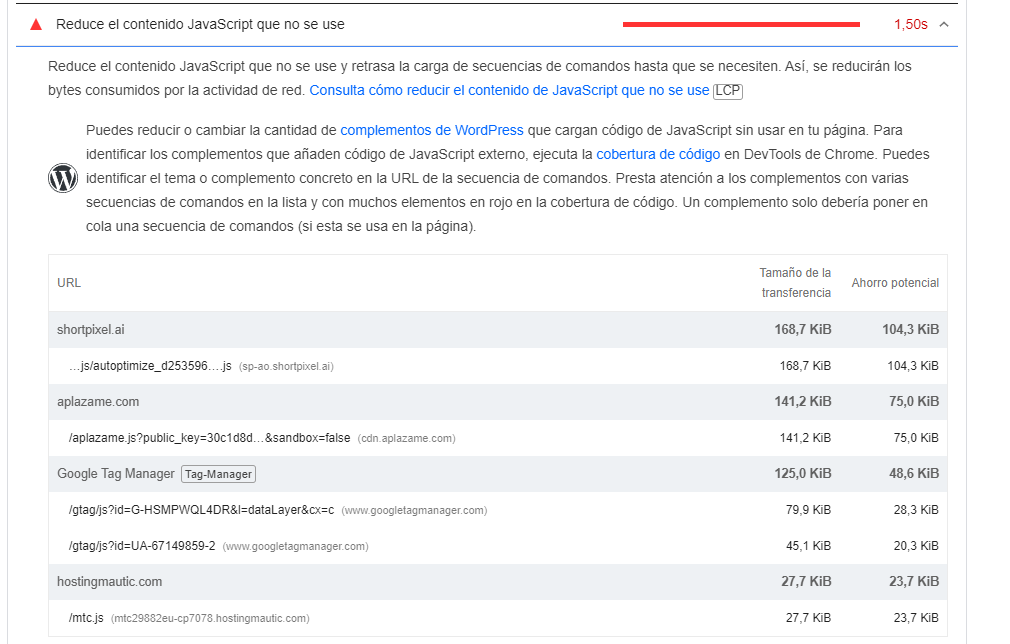Click shortpixel.ai group's 168,7 KiB bold total
This screenshot has width=1010, height=644.
803,330
